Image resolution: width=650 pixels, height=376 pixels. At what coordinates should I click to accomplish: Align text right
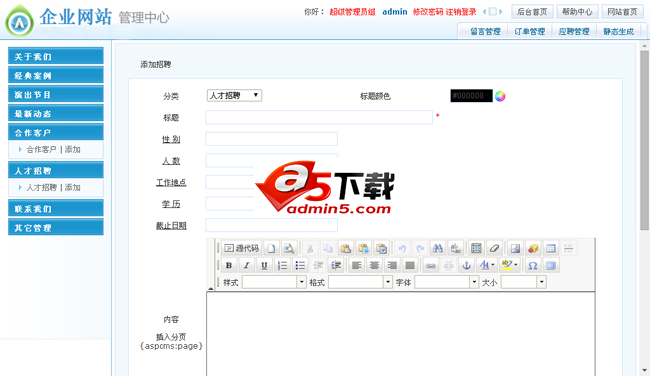[x=392, y=265]
